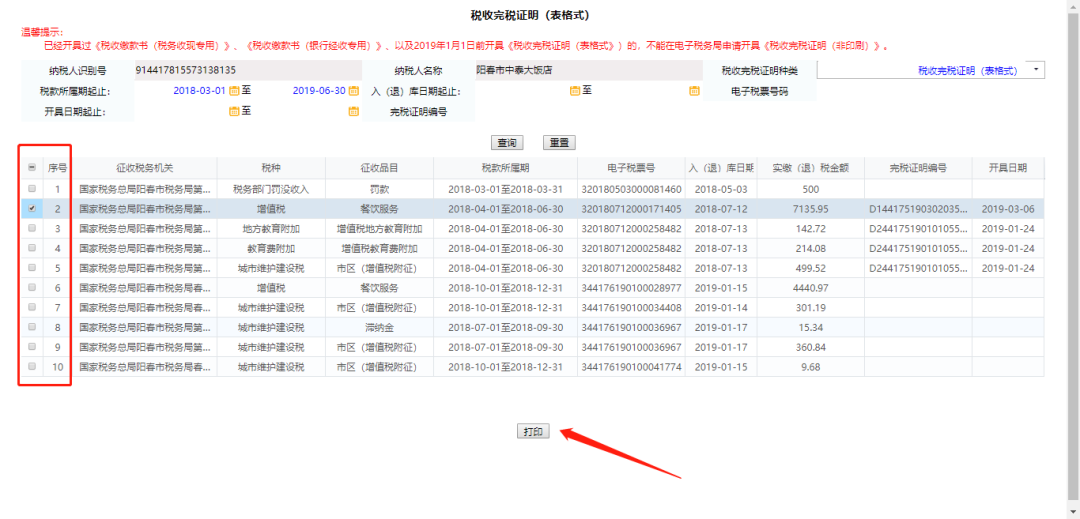Screen dimensions: 1080x519
Task: Open calendar for 开具日期 start date
Action: click(234, 111)
